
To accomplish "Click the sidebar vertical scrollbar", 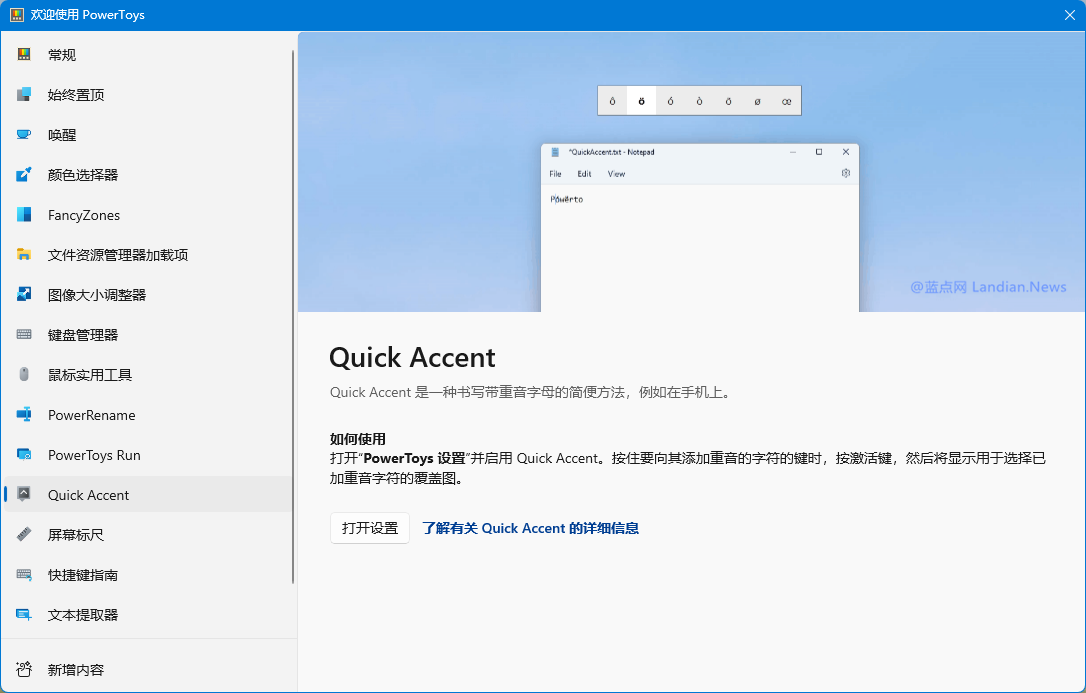I will click(x=293, y=315).
